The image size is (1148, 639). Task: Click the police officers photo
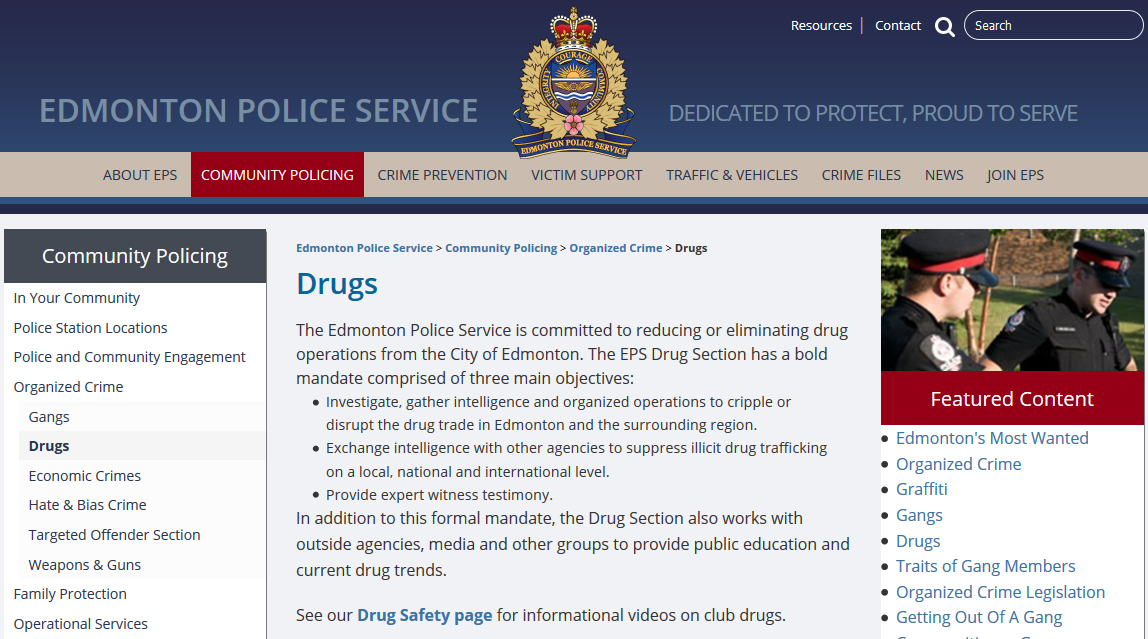pyautogui.click(x=1012, y=300)
